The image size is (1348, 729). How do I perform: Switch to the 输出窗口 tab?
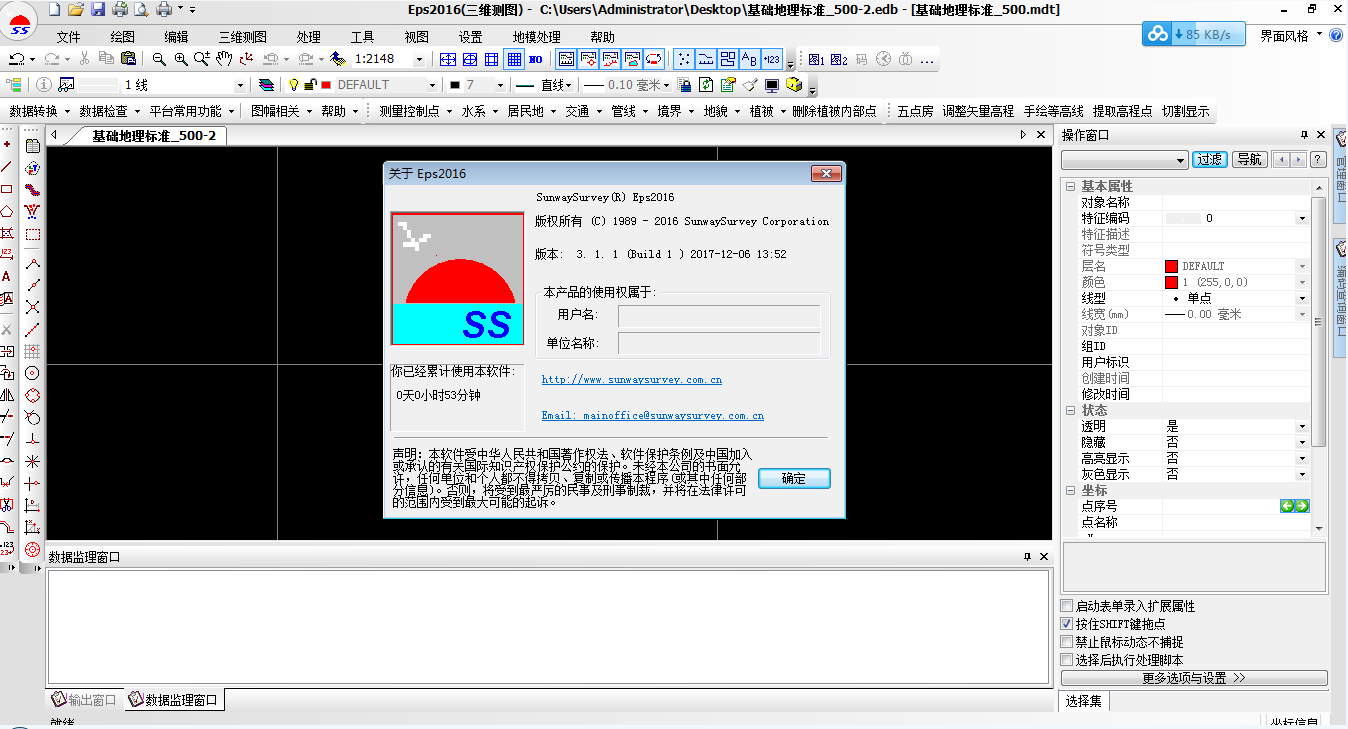coord(85,700)
